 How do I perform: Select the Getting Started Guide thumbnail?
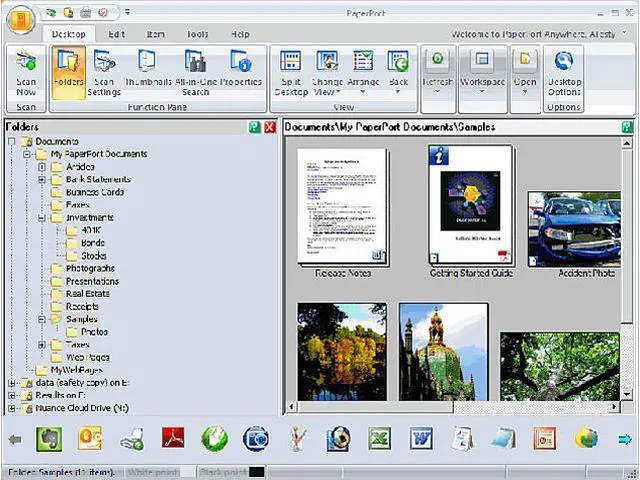pos(470,205)
